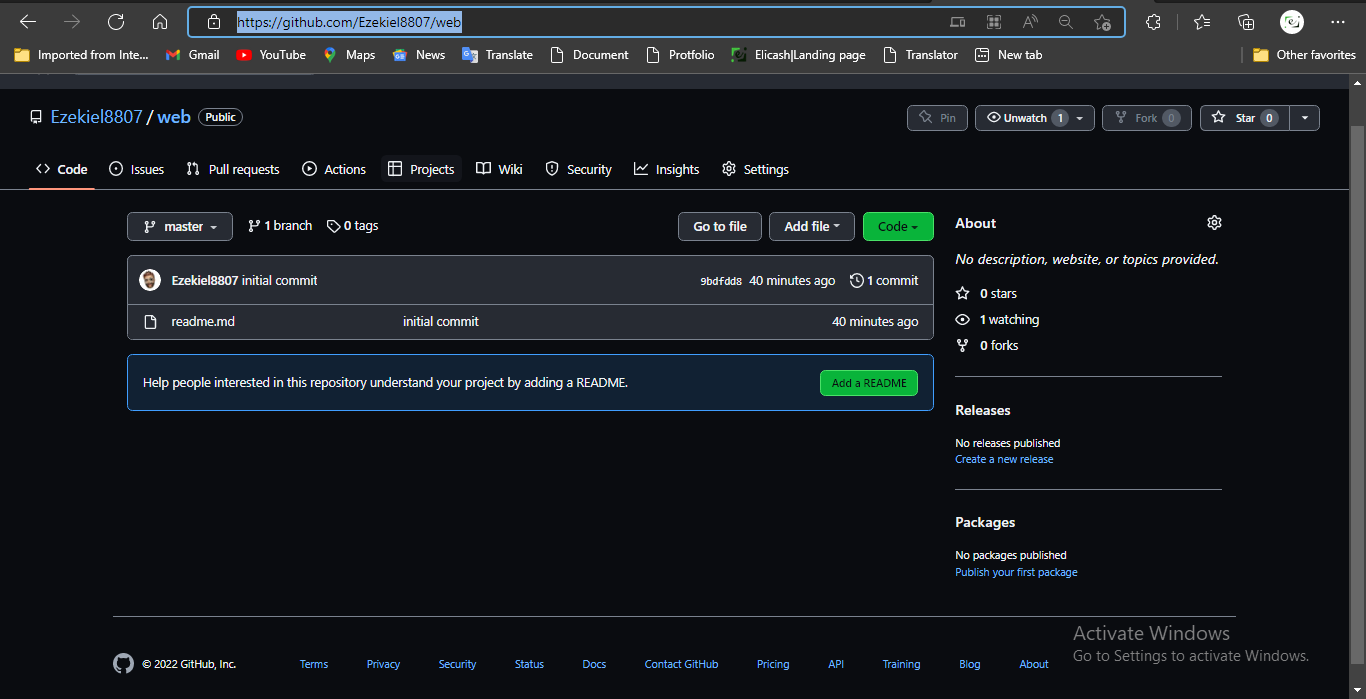Pin the repository with the Pin button
Viewport: 1366px width, 699px height.
(937, 118)
